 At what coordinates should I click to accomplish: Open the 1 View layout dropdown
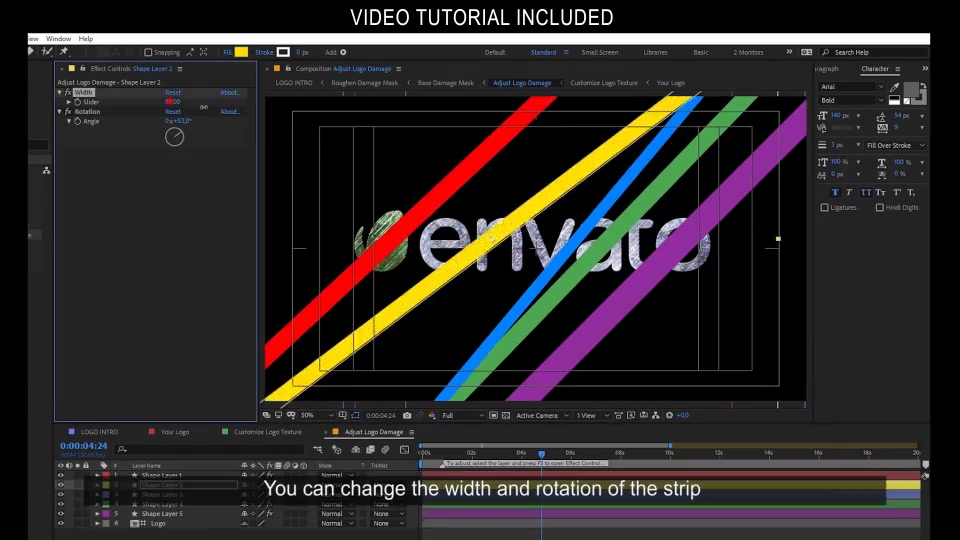592,415
